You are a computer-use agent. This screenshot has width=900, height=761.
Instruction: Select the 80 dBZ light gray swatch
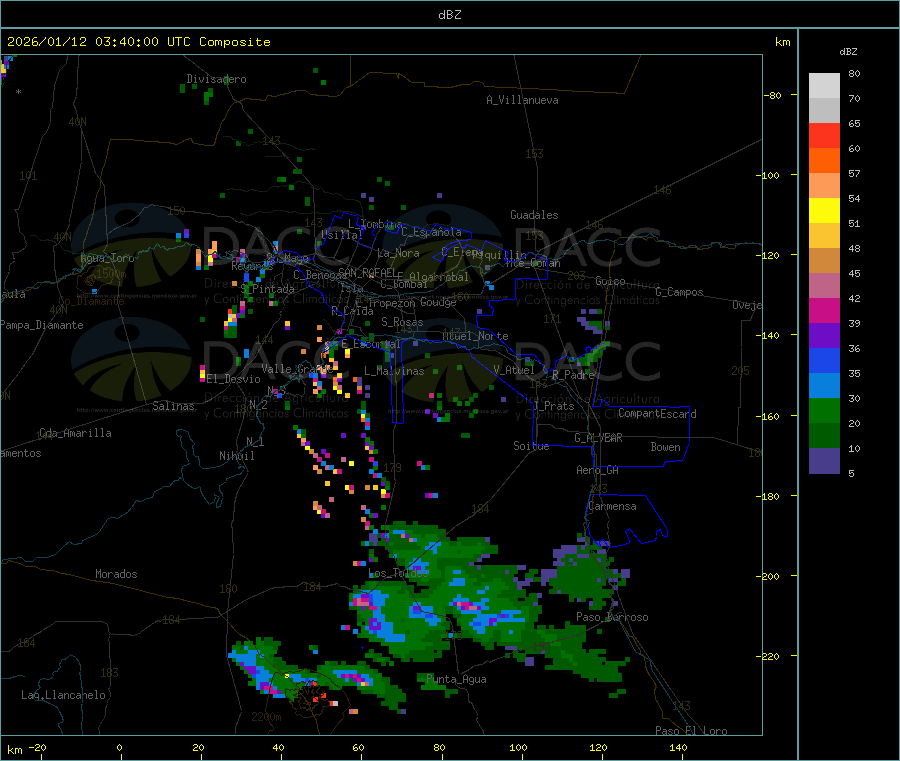point(824,86)
